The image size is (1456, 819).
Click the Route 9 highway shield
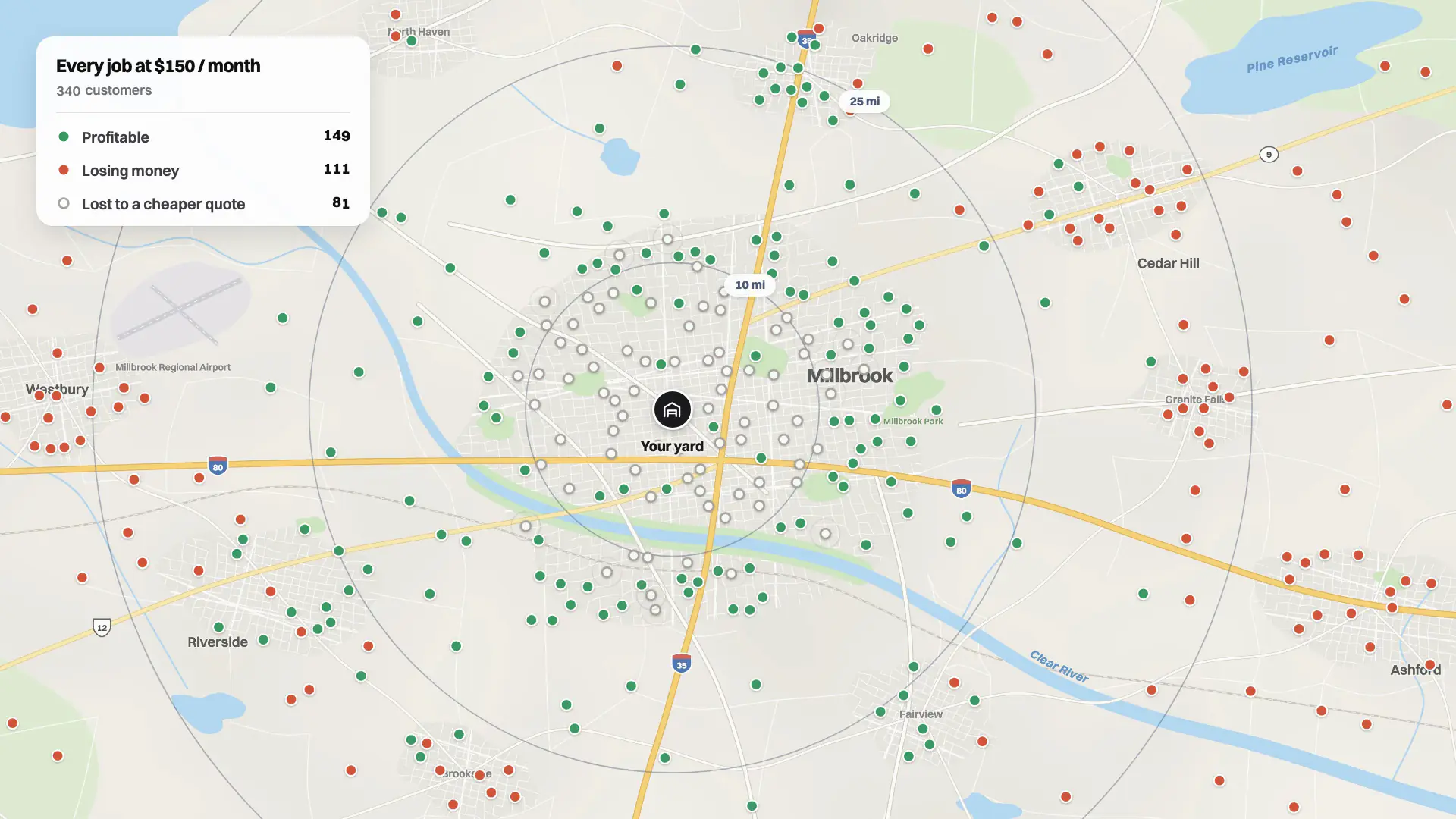pyautogui.click(x=1269, y=155)
